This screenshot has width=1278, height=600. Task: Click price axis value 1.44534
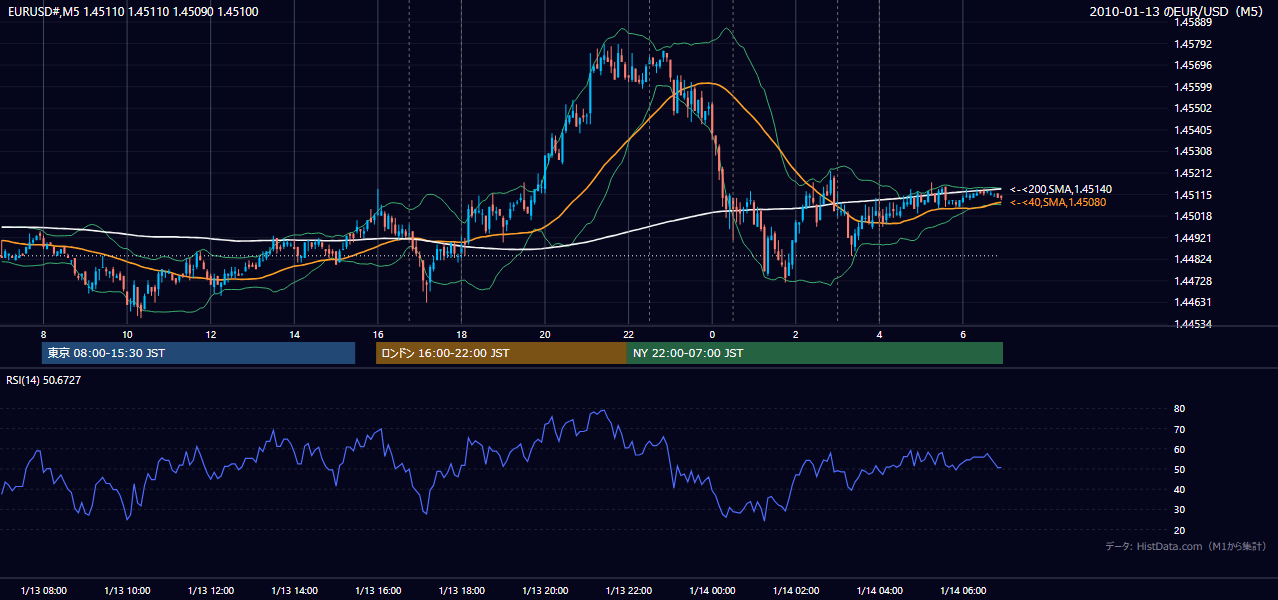click(x=1193, y=324)
